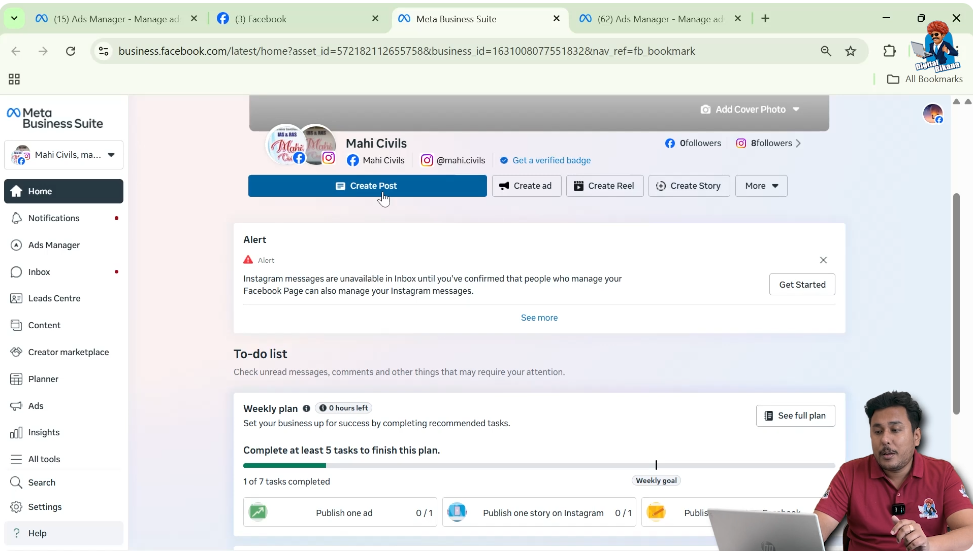
Task: Open Publish one story on Instagram task
Action: point(539,512)
